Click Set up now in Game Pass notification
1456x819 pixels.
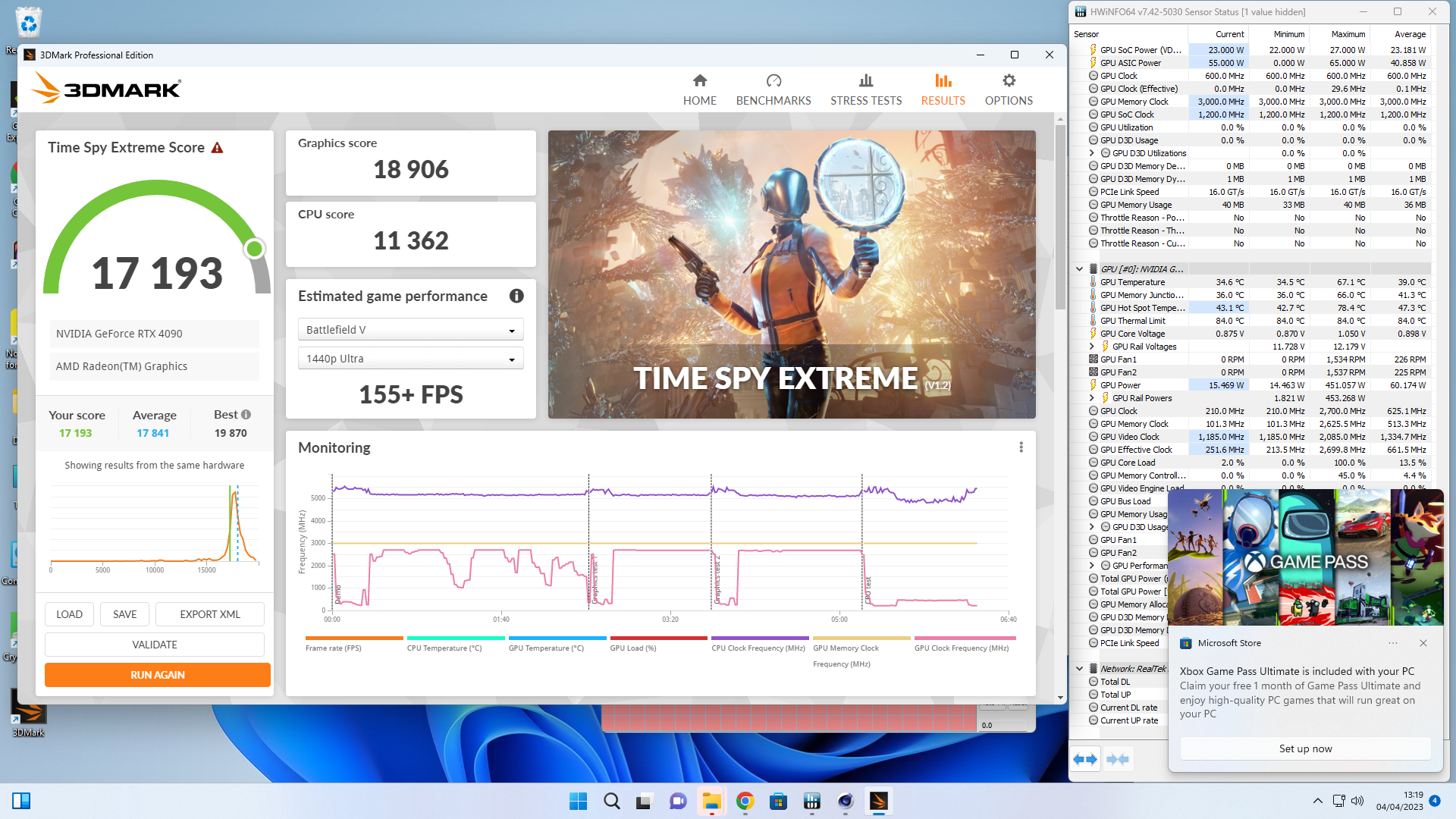pos(1304,748)
